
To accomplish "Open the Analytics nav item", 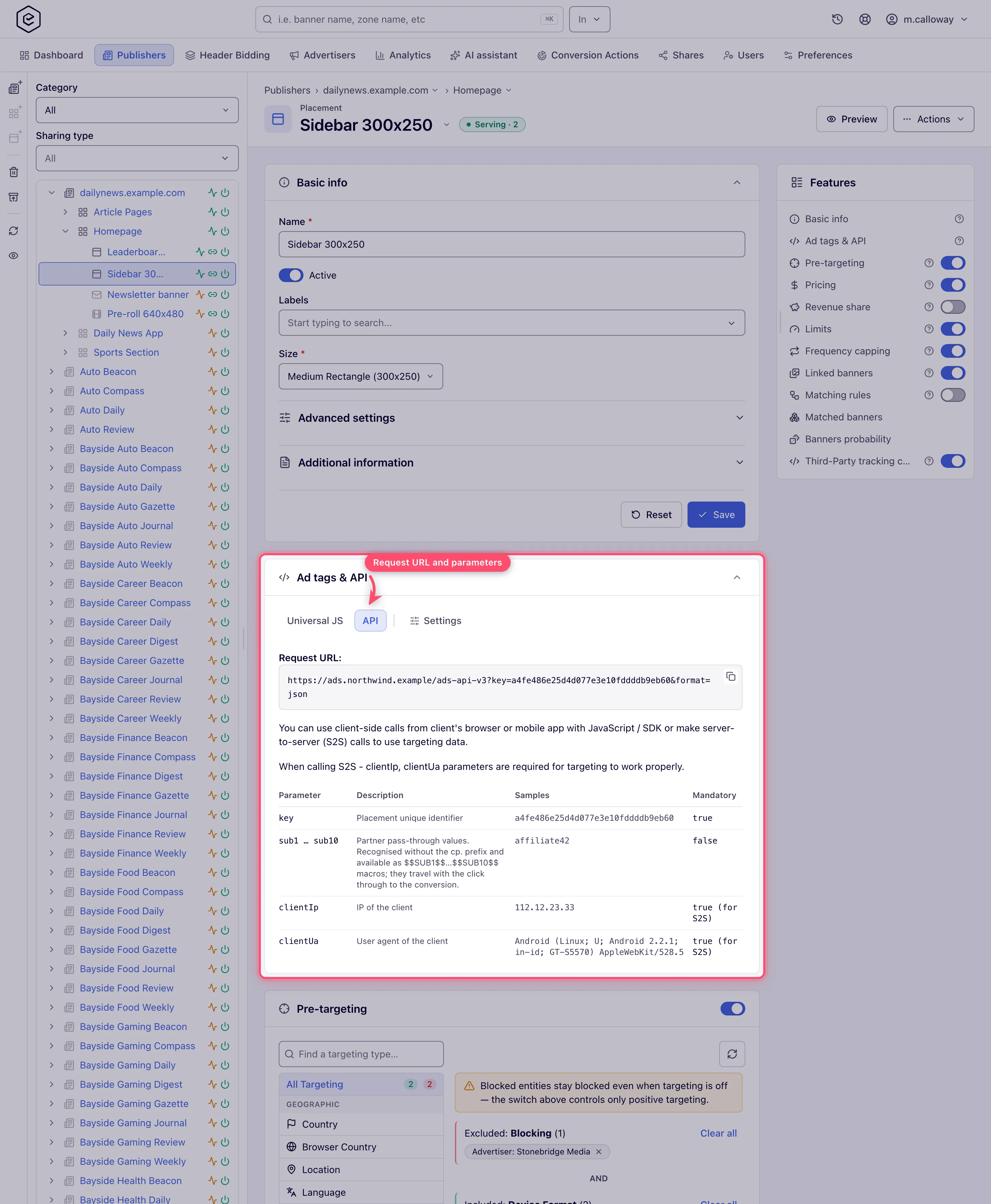I will click(x=403, y=55).
